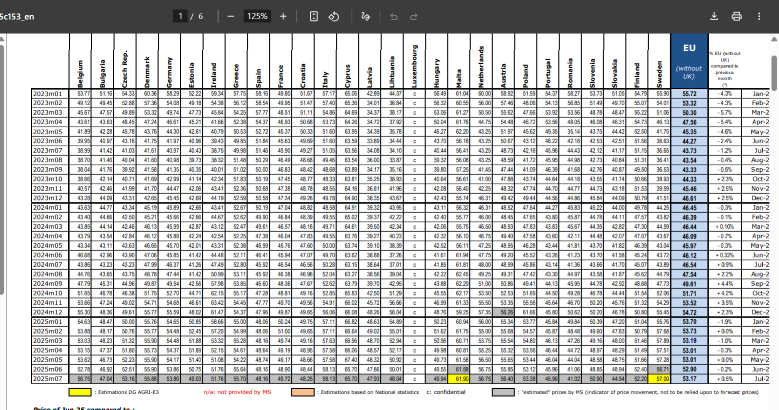Click the Portugal column header

(x=548, y=73)
